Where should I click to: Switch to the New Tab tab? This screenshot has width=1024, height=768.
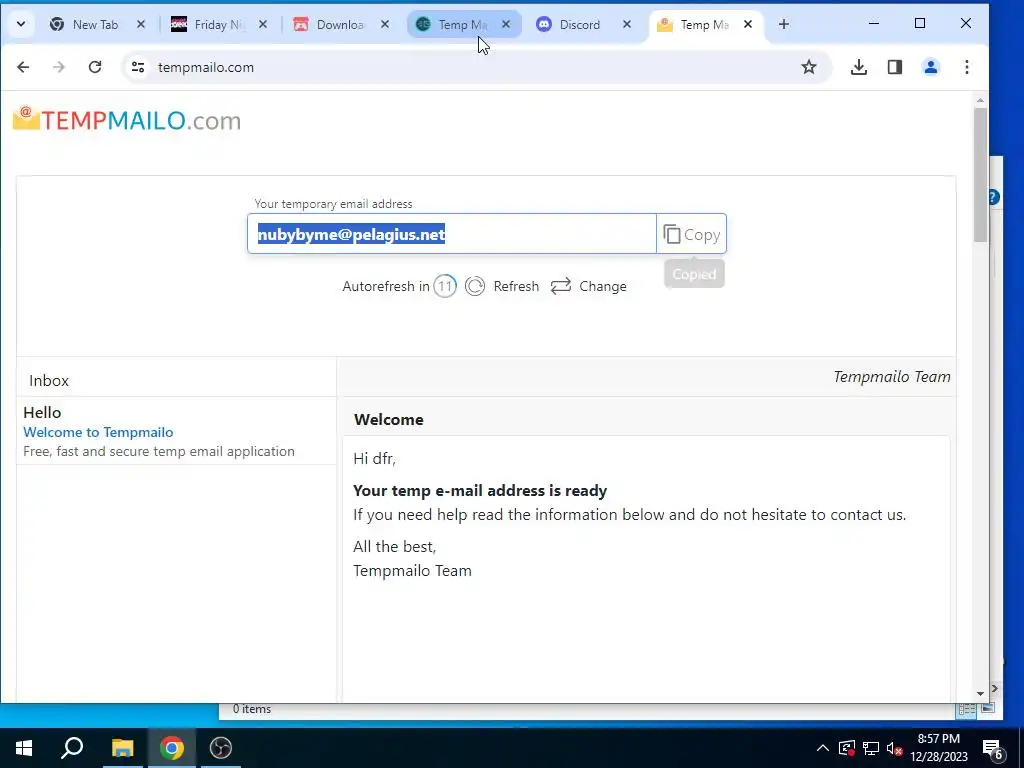tap(97, 25)
